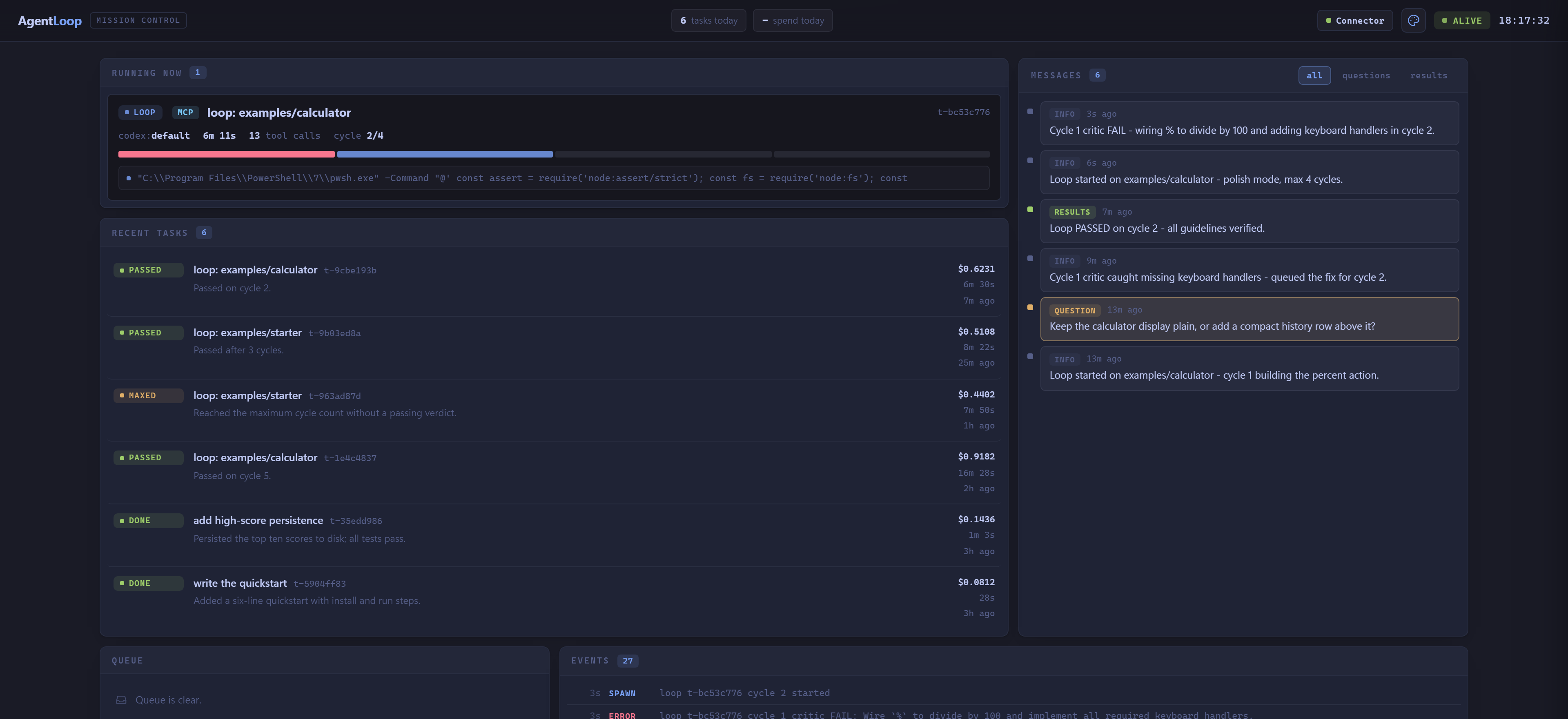Click the QUESTION tag label
The width and height of the screenshot is (1568, 719).
(1074, 311)
